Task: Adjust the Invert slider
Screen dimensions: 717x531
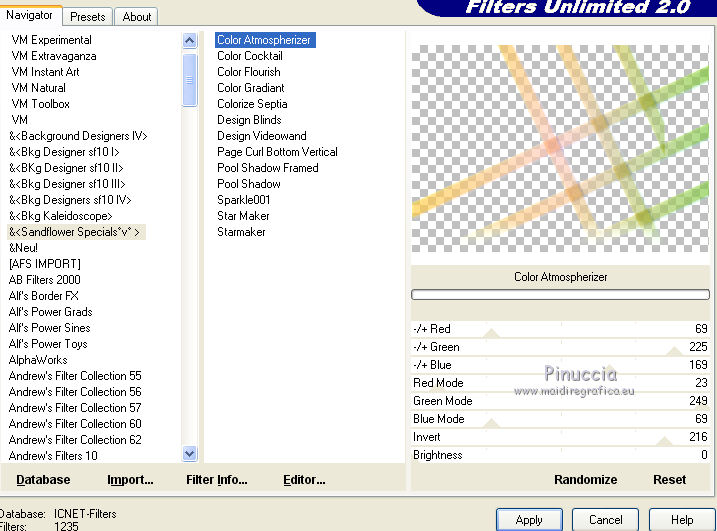Action: (x=561, y=437)
